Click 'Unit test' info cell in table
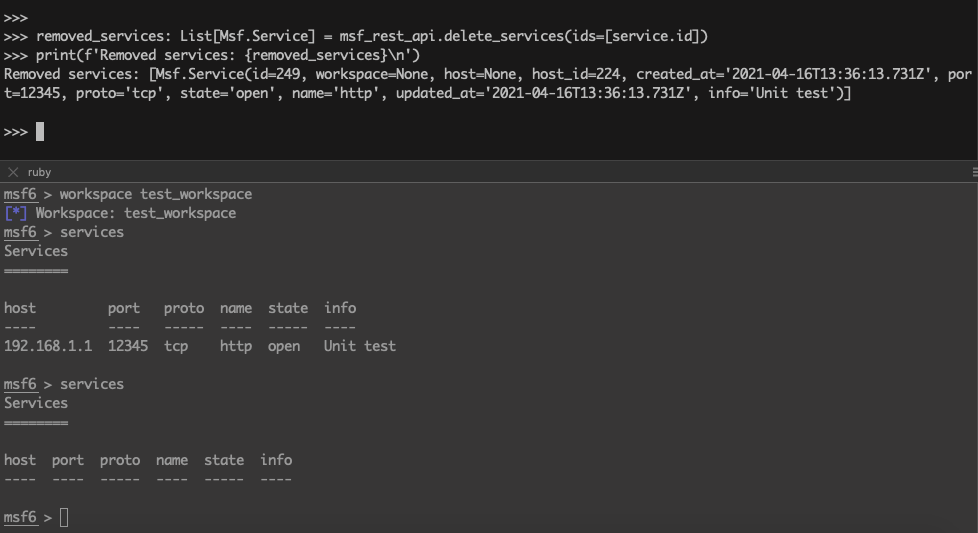This screenshot has height=533, width=978. pyautogui.click(x=360, y=346)
